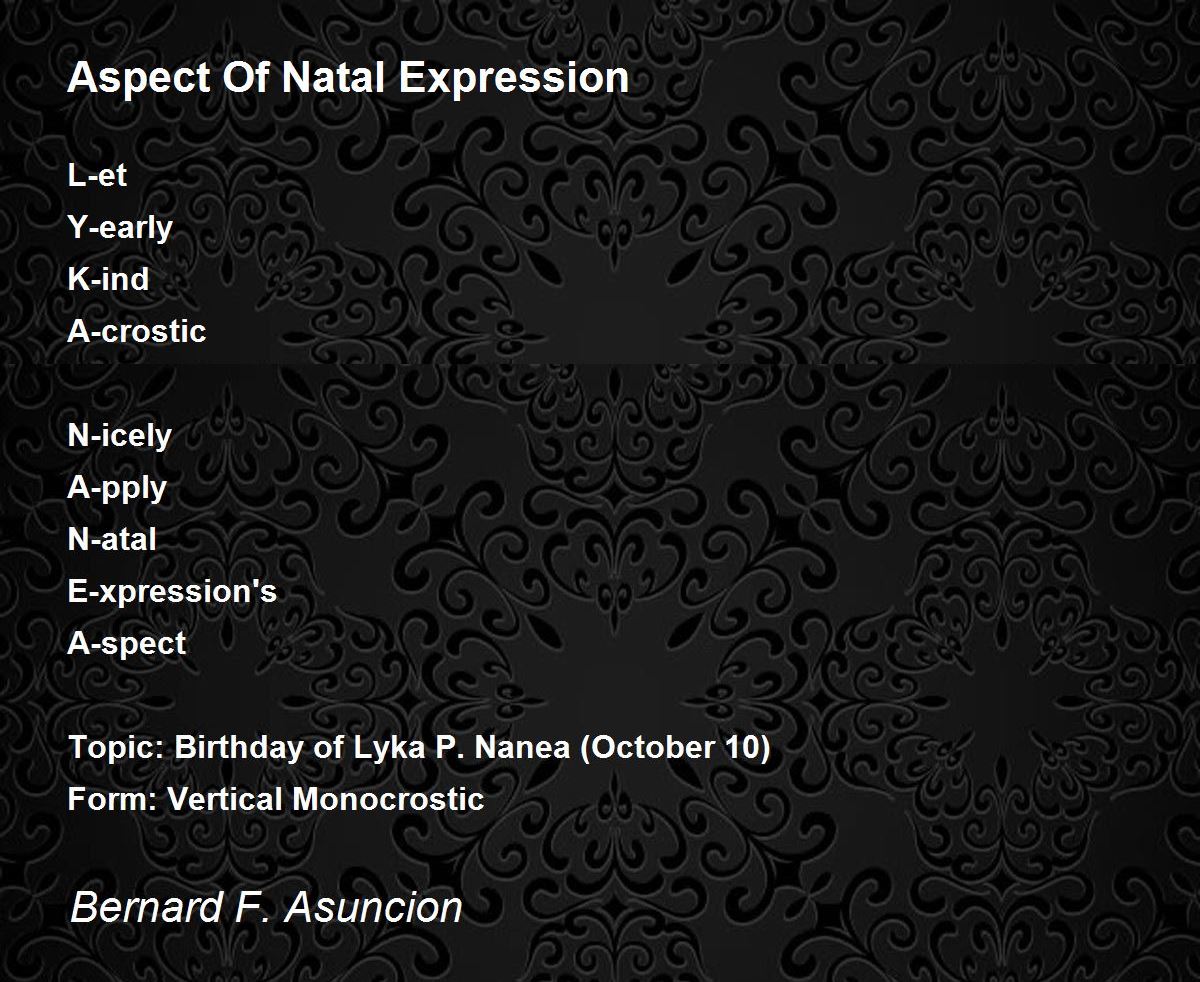
Task: Click the word A-pply
Action: tap(117, 488)
